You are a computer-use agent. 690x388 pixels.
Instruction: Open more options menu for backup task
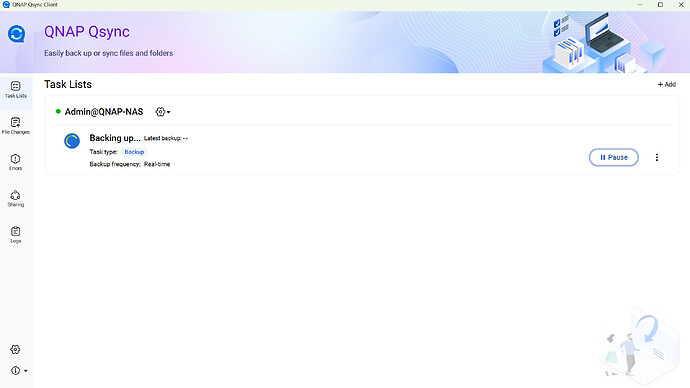point(657,157)
